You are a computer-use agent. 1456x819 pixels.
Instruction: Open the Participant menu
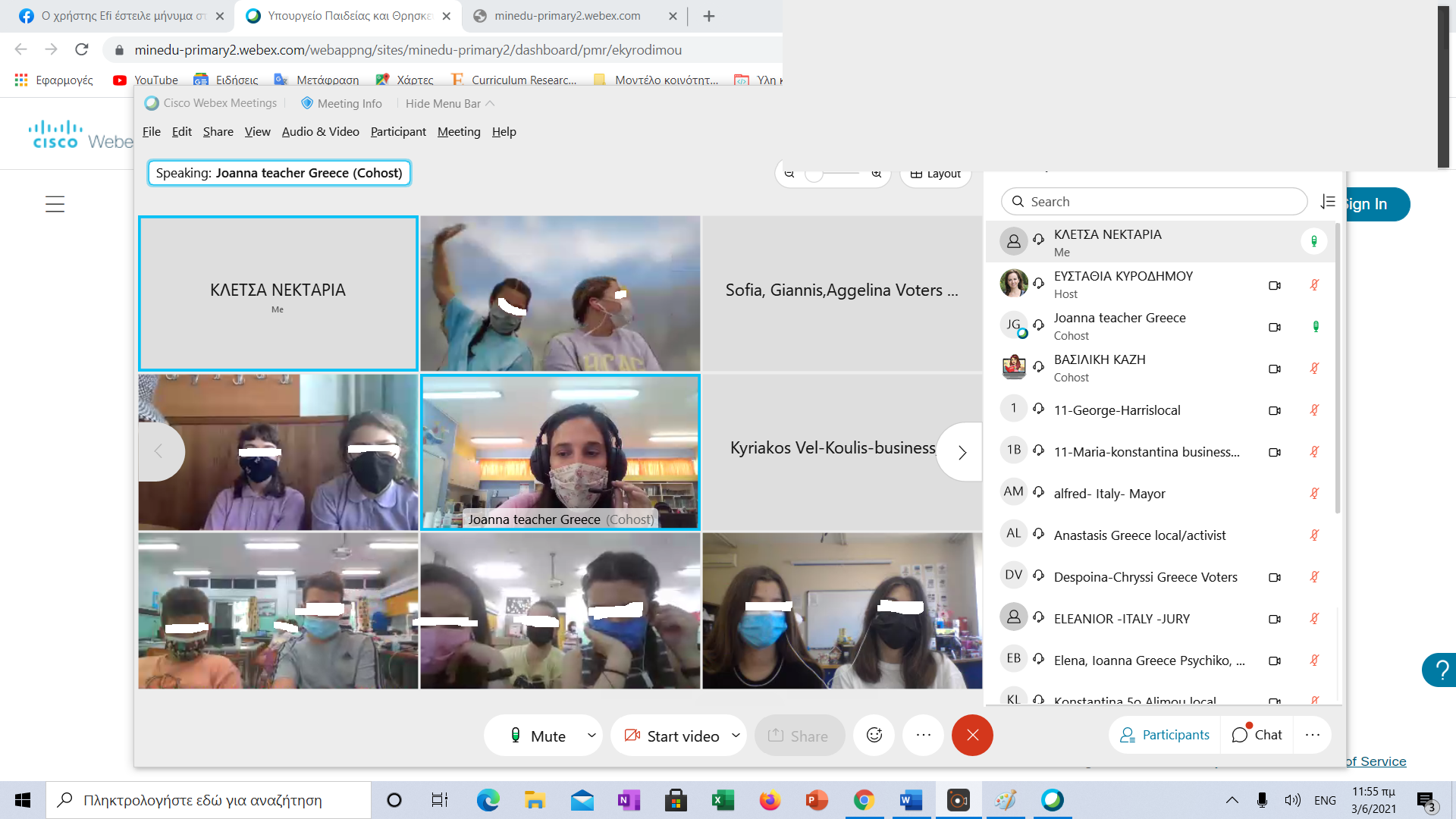pyautogui.click(x=397, y=132)
